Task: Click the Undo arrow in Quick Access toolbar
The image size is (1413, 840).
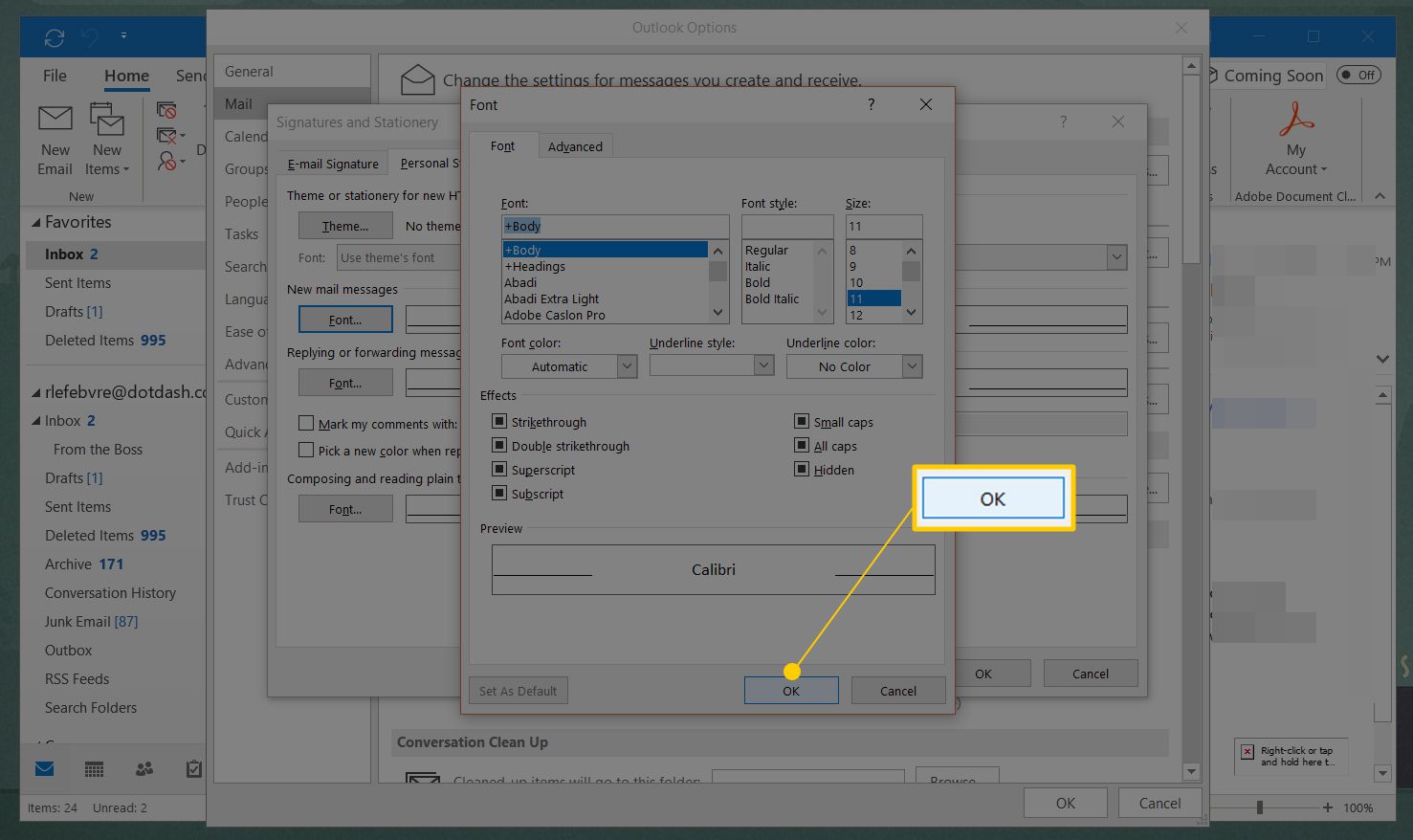Action: pyautogui.click(x=90, y=37)
